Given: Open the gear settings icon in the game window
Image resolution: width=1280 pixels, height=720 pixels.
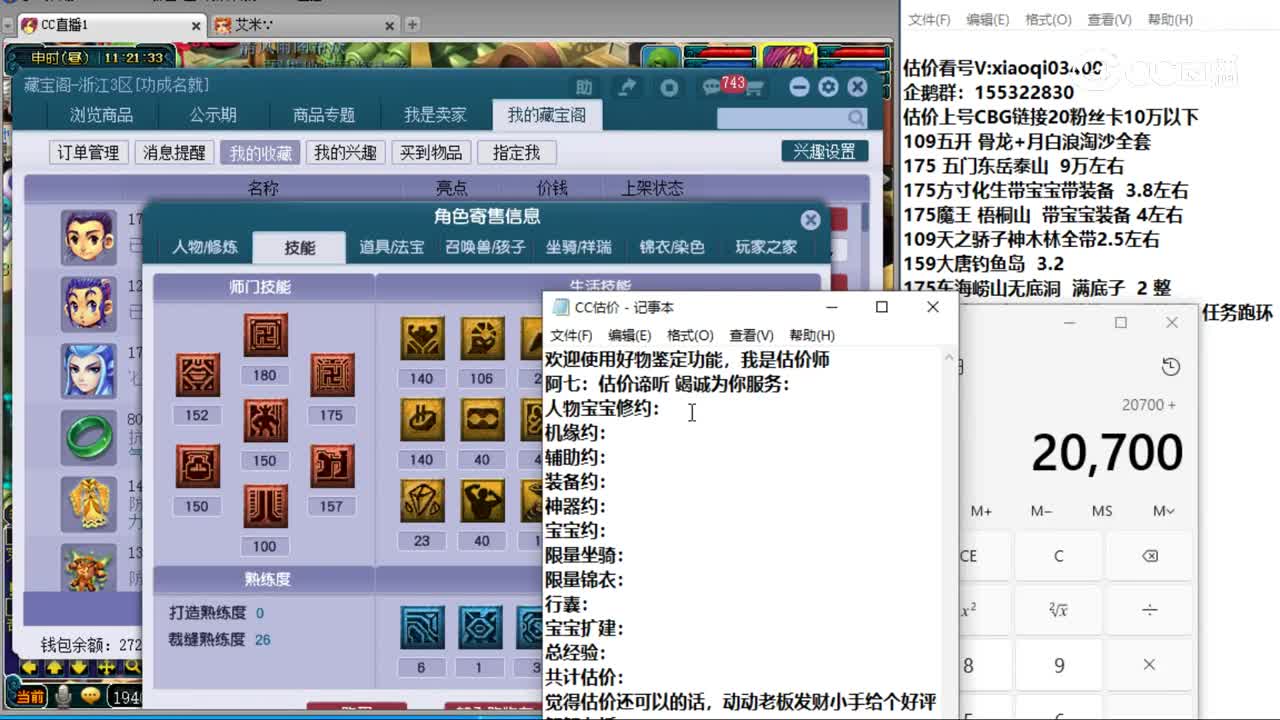Looking at the screenshot, I should (828, 87).
